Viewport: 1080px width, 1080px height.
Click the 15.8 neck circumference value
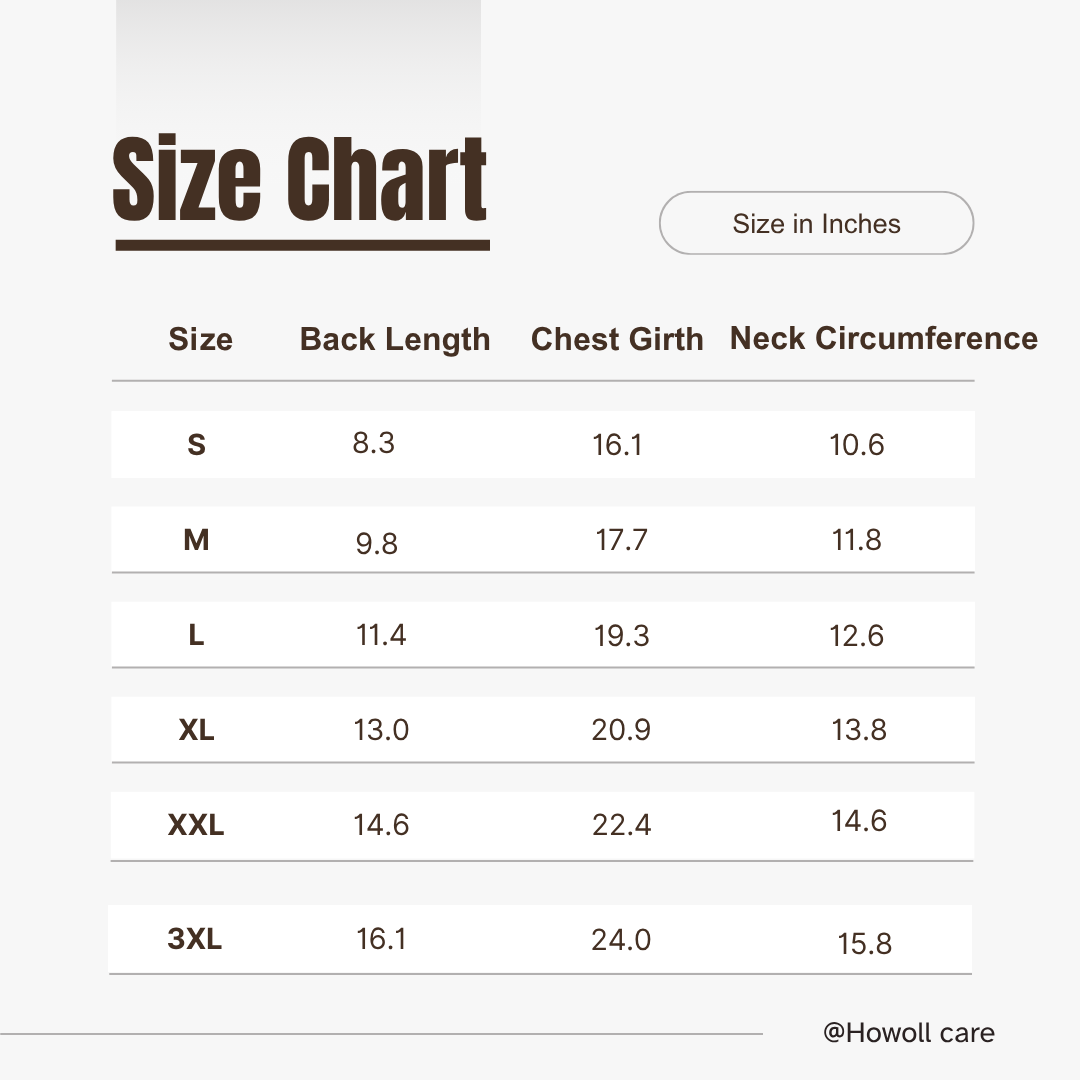point(864,943)
